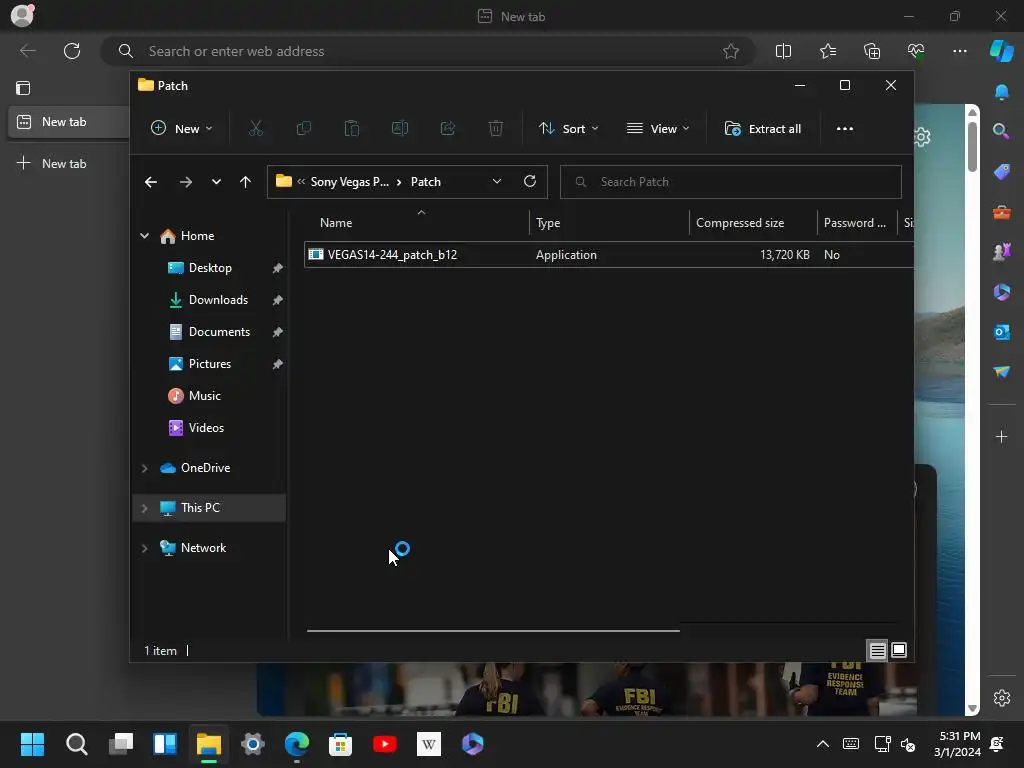Go forward in File Explorer navigation
The image size is (1024, 768).
click(185, 182)
